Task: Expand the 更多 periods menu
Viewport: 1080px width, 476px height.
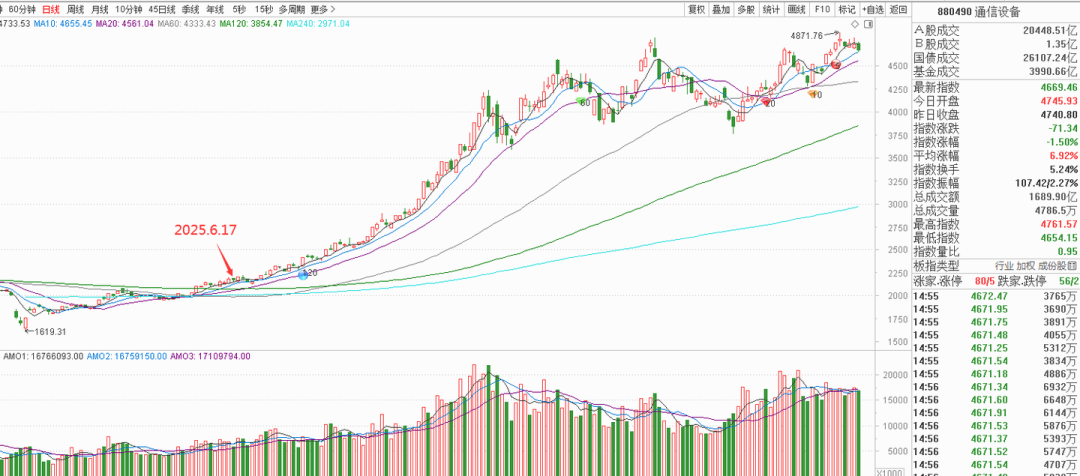Action: (323, 10)
